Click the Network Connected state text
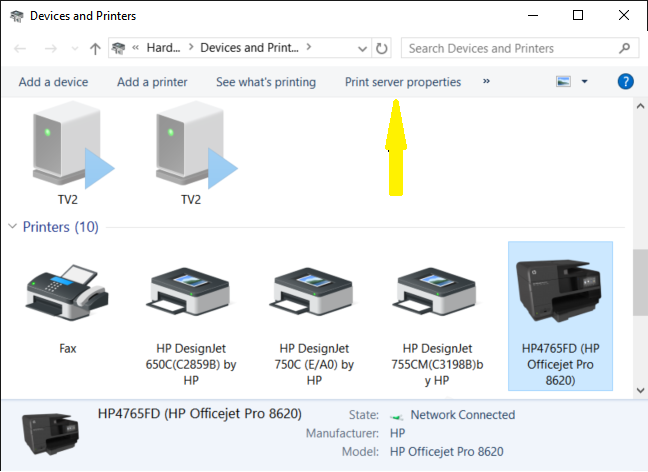 462,415
